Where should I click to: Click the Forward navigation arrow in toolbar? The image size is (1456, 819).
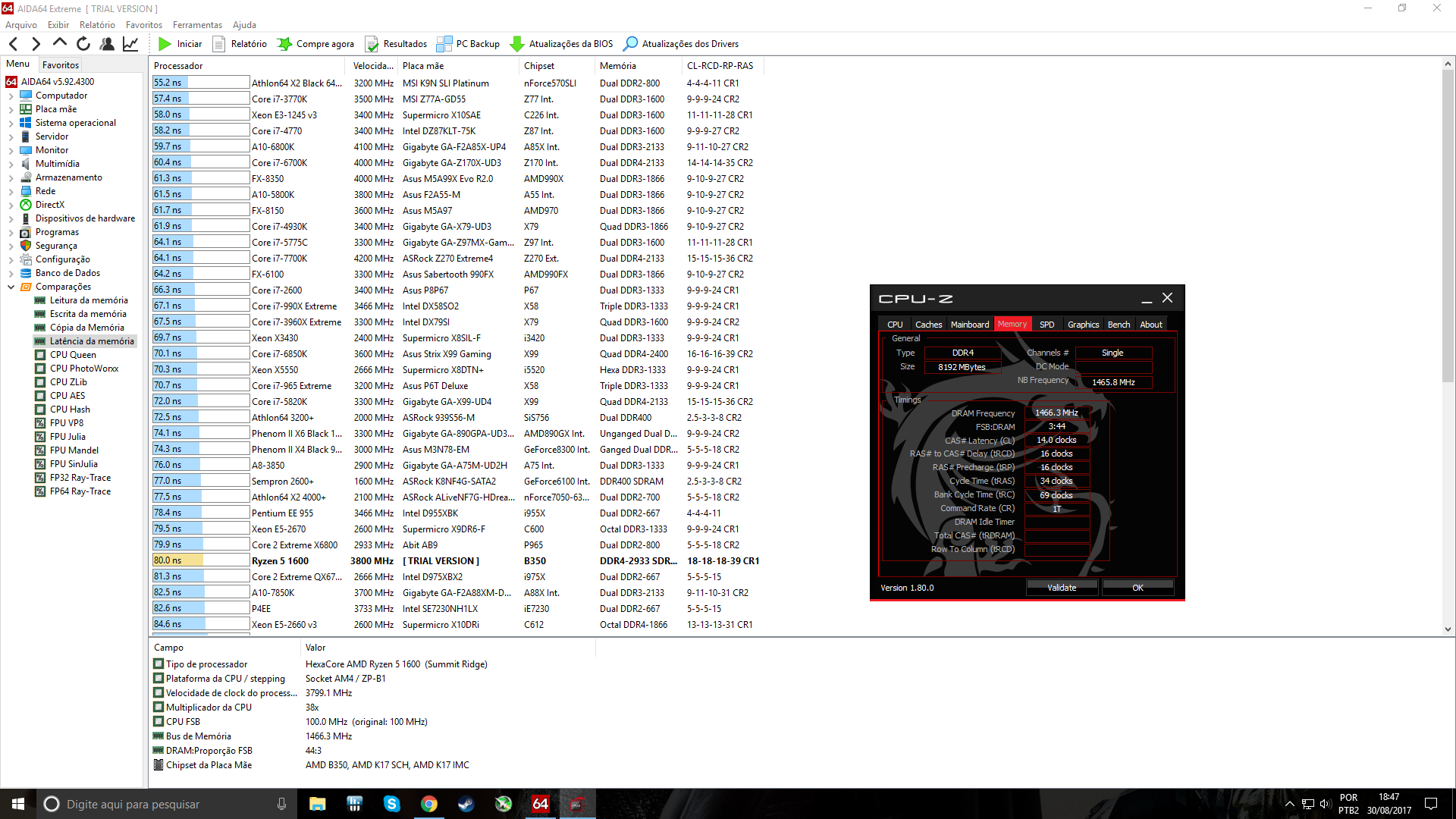click(36, 44)
